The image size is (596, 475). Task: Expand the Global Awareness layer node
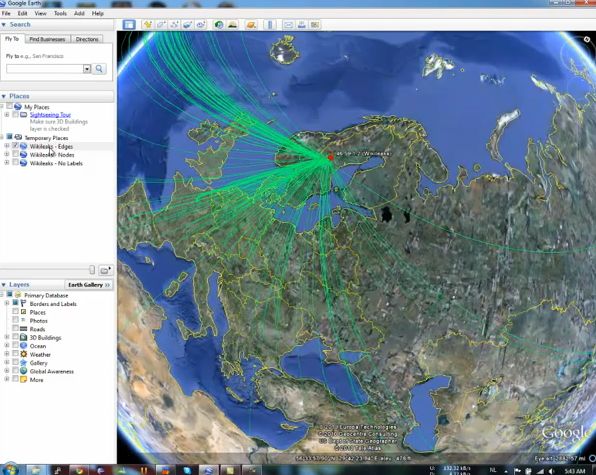6,371
